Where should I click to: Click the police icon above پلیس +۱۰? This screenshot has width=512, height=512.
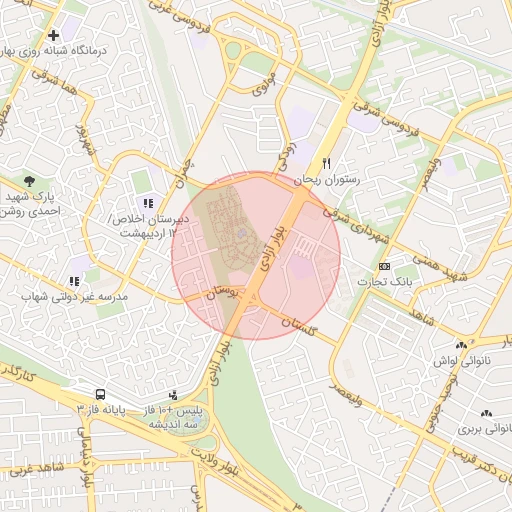coord(173,396)
